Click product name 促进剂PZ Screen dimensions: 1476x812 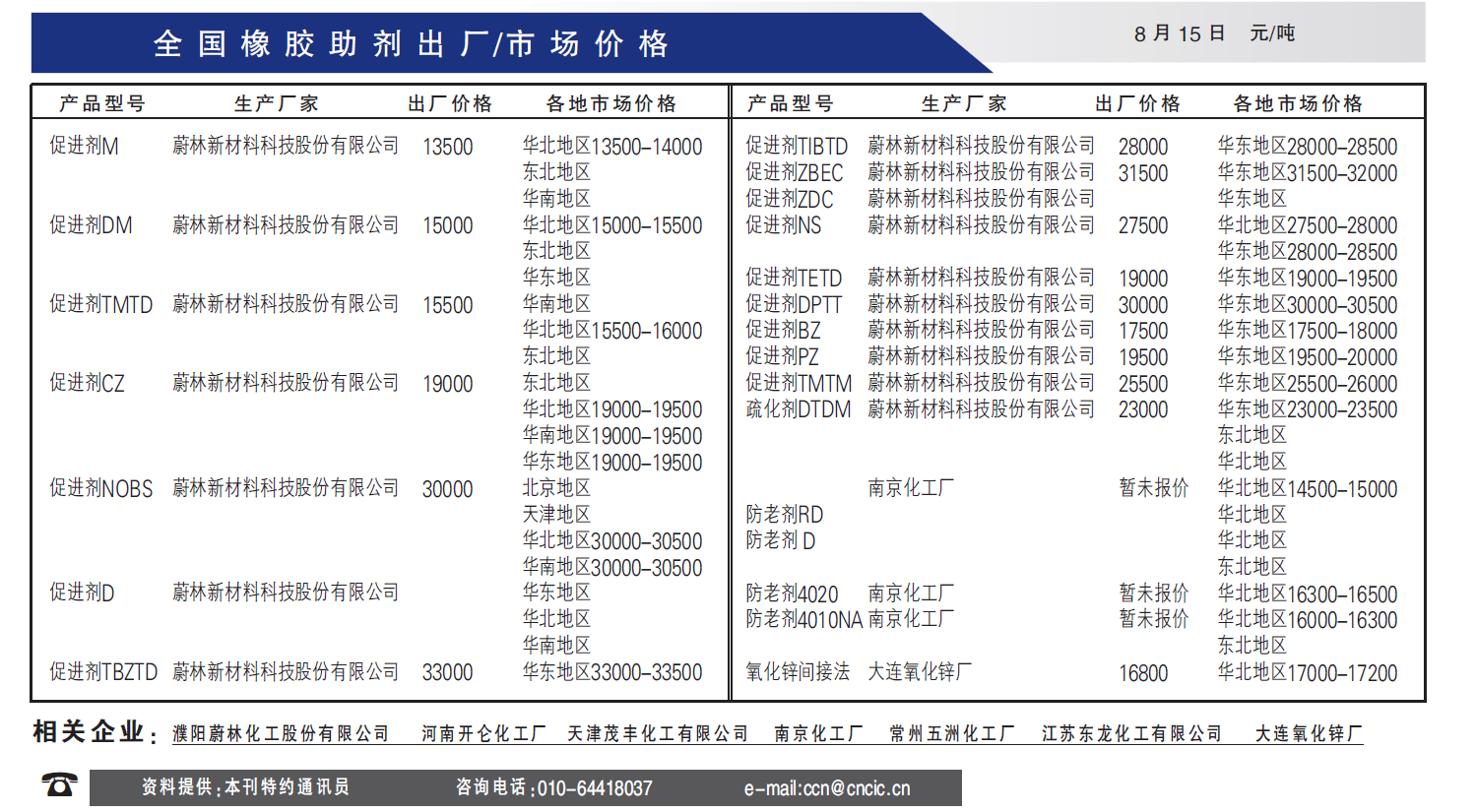point(782,357)
